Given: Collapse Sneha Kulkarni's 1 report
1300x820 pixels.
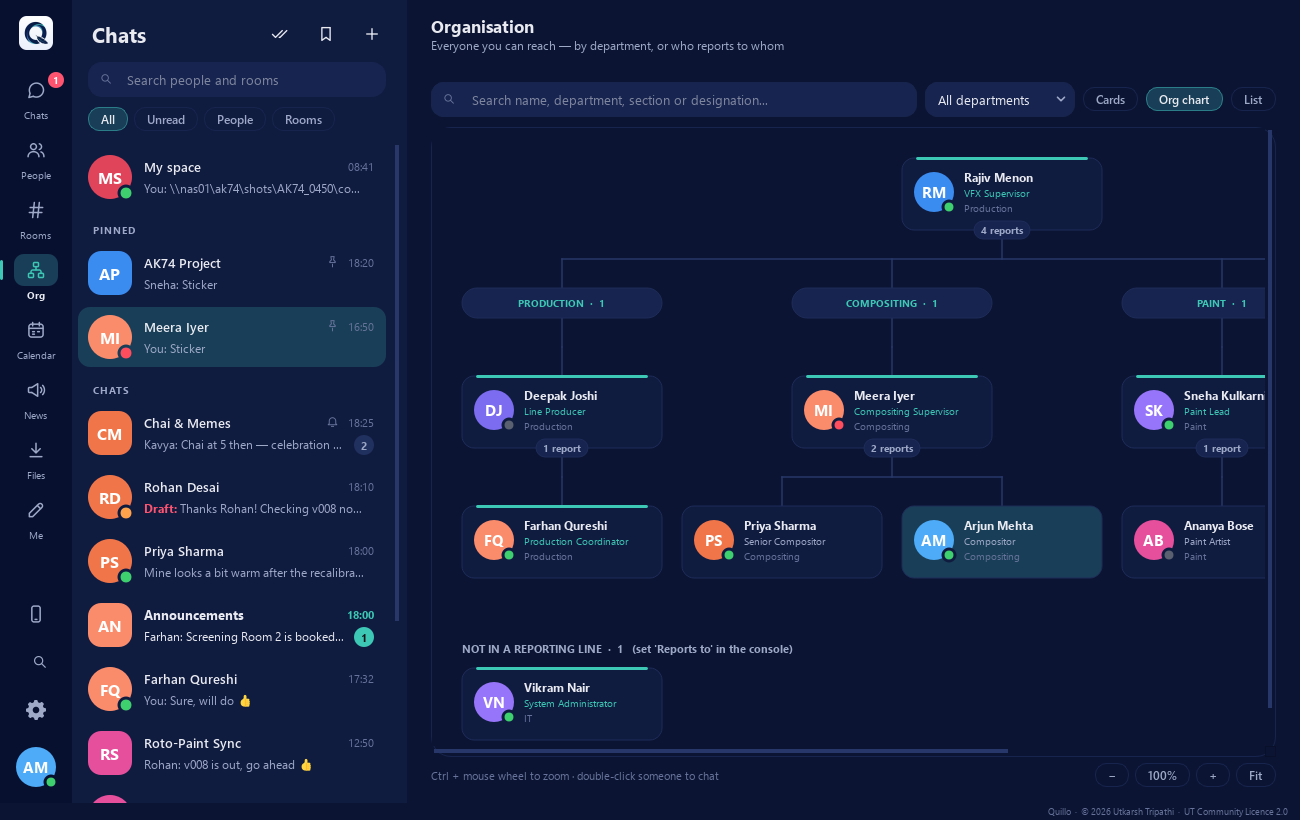Looking at the screenshot, I should point(1222,448).
